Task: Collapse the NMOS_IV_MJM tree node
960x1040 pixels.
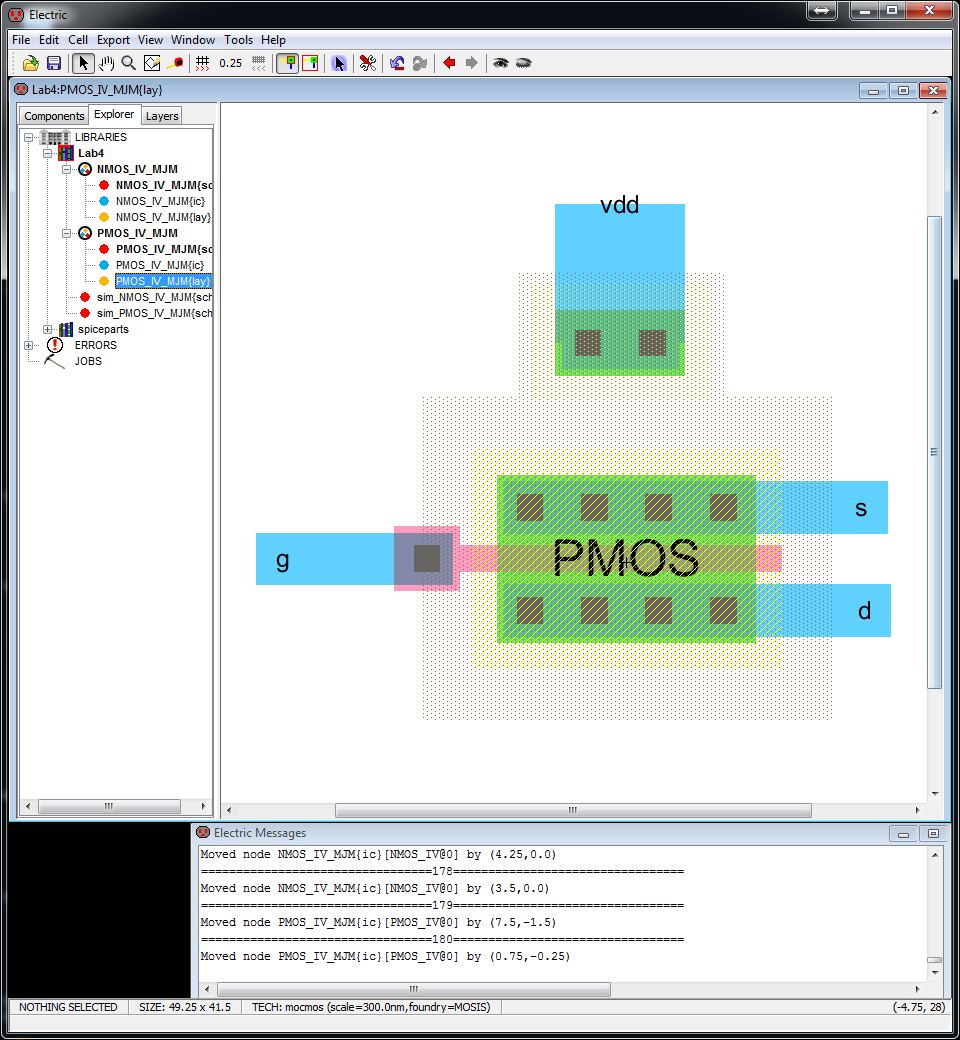Action: [67, 169]
